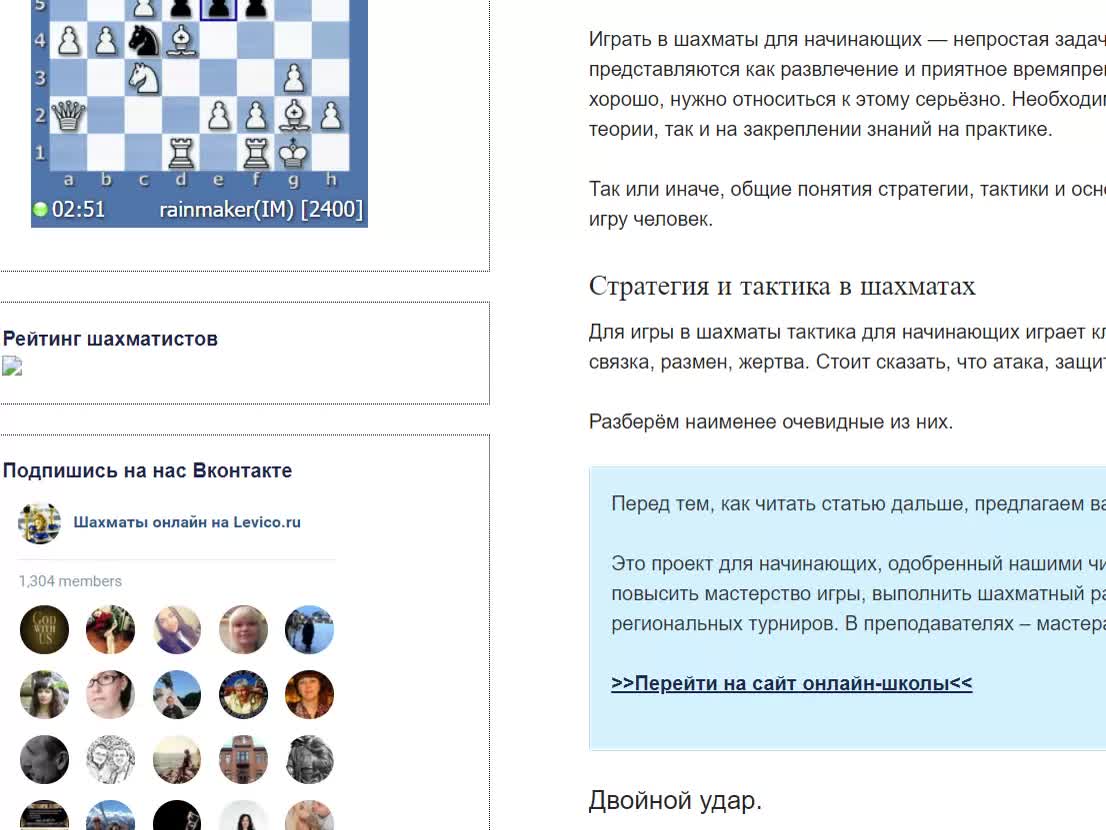Select the white rook on d1
Screen dimensions: 1106x830
pos(181,152)
